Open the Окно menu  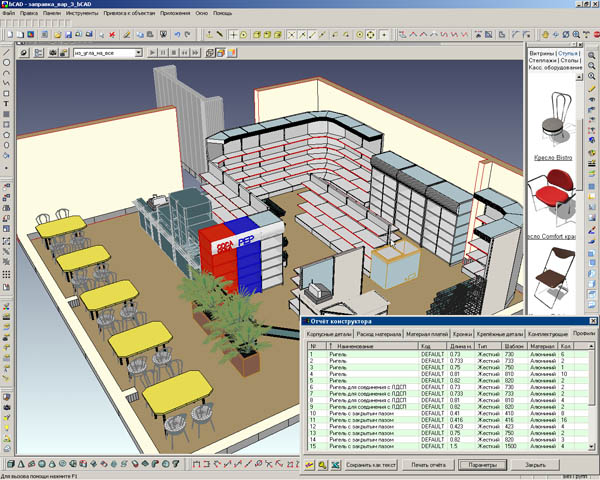click(201, 13)
